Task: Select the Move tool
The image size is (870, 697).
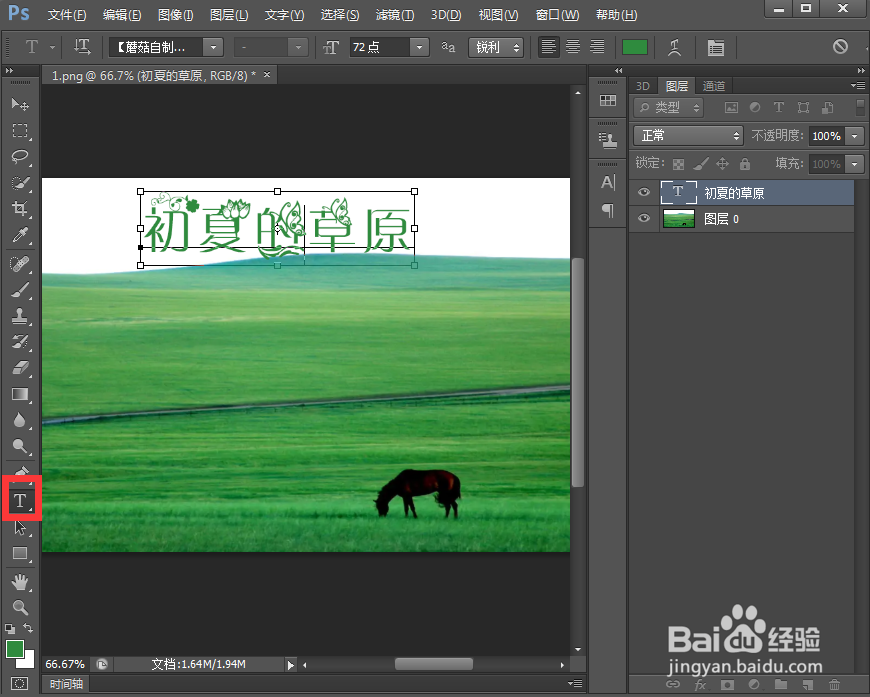Action: point(21,104)
